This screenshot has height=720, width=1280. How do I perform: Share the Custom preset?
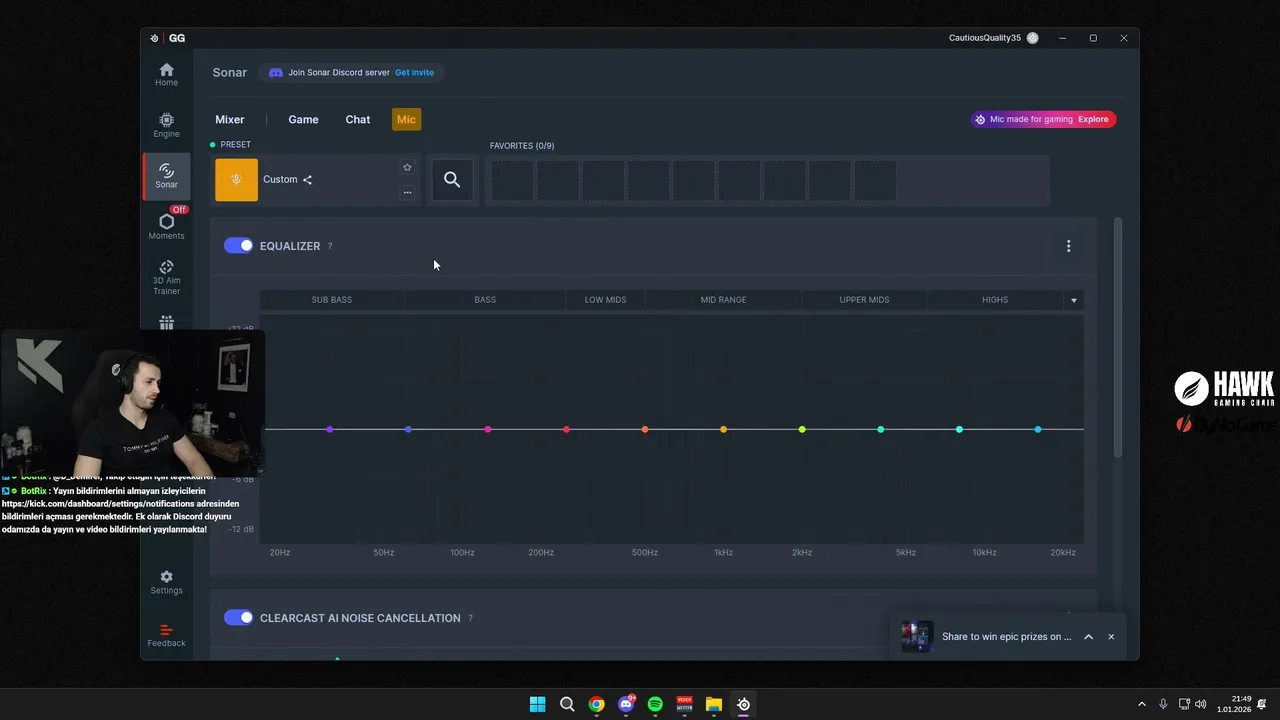pos(307,180)
